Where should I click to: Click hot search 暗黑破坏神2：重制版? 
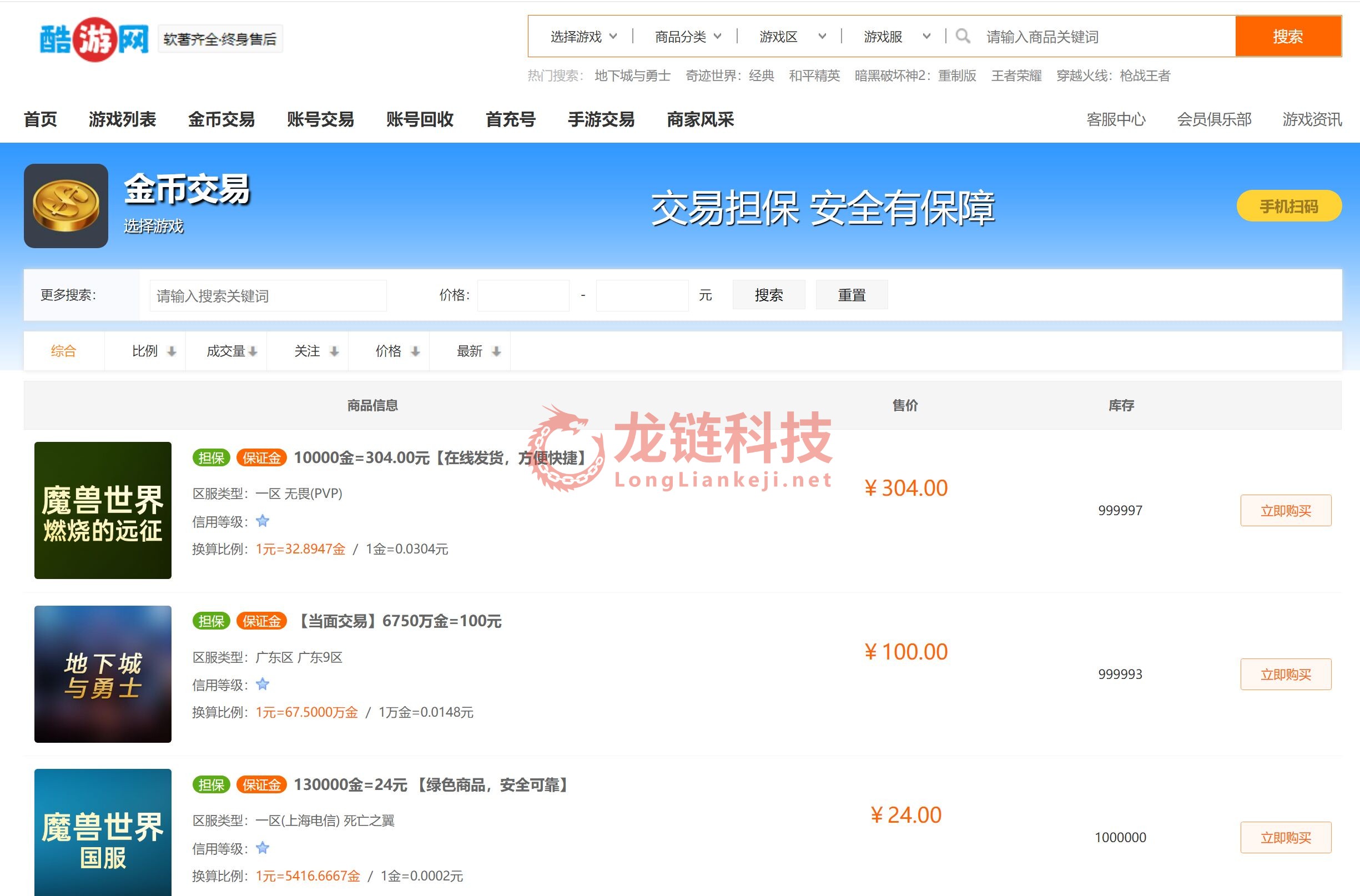pos(916,75)
